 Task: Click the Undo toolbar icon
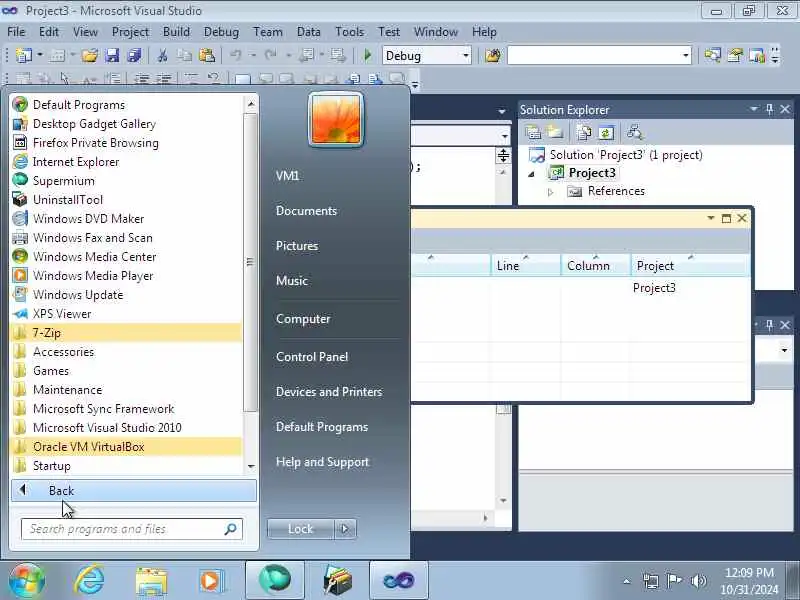coord(236,55)
